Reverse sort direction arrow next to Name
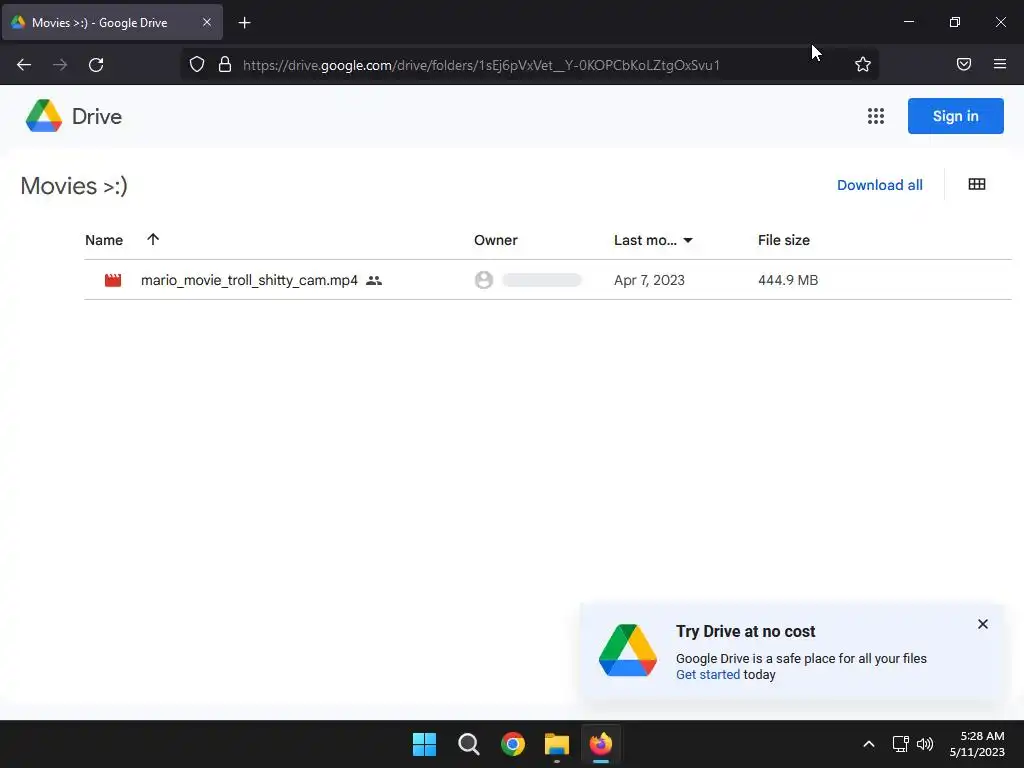This screenshot has height=768, width=1024. [153, 239]
